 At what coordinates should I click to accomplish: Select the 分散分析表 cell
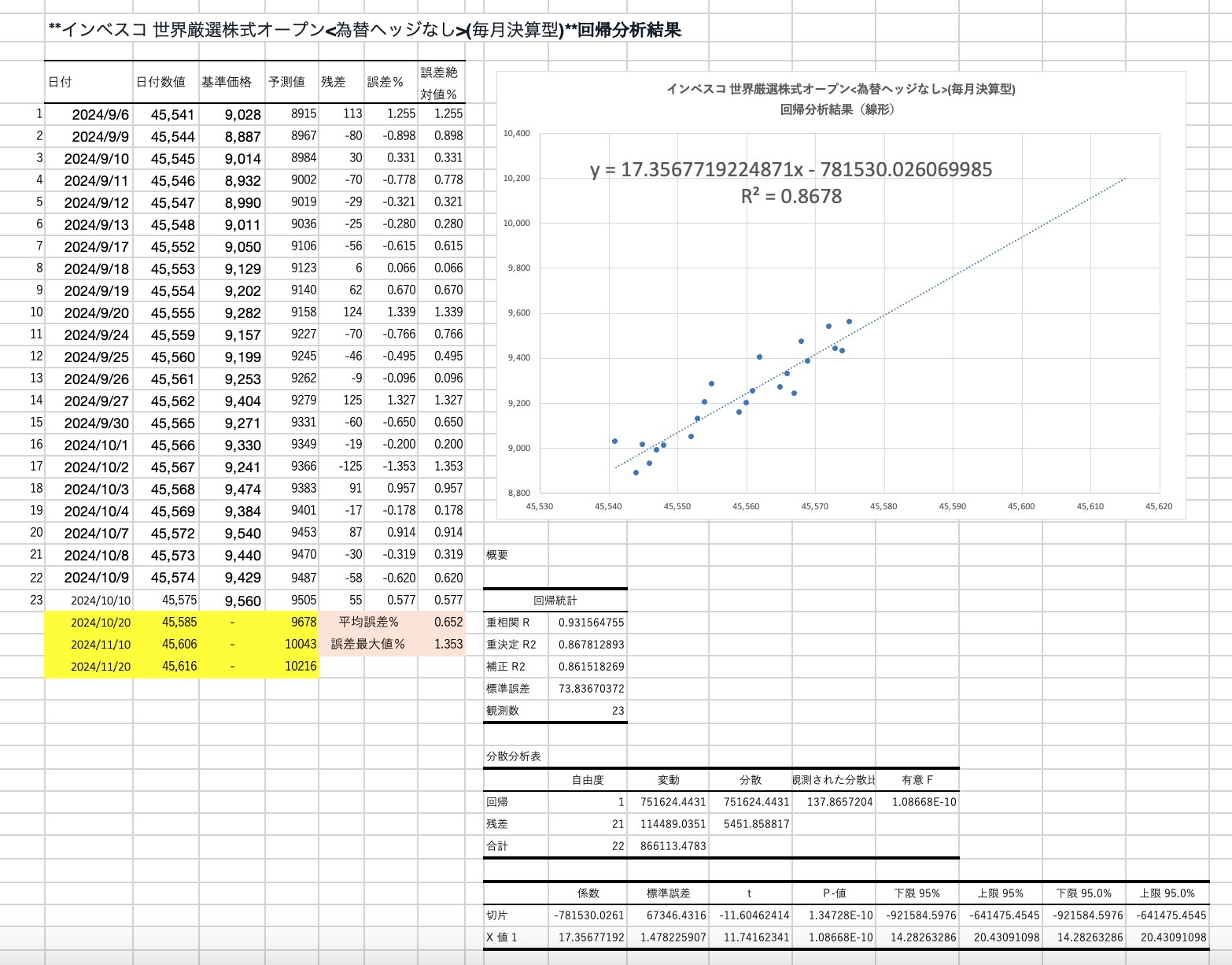(514, 756)
